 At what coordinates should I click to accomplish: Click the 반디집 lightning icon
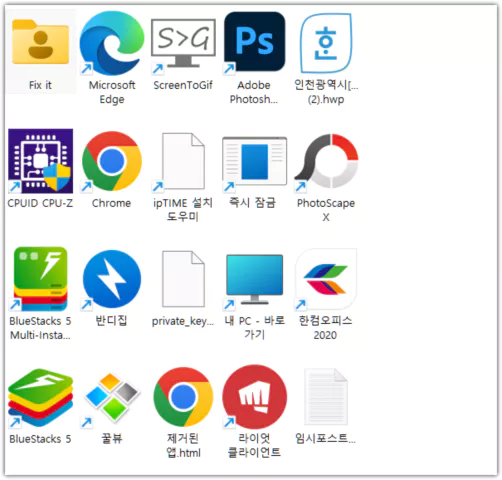(x=112, y=279)
